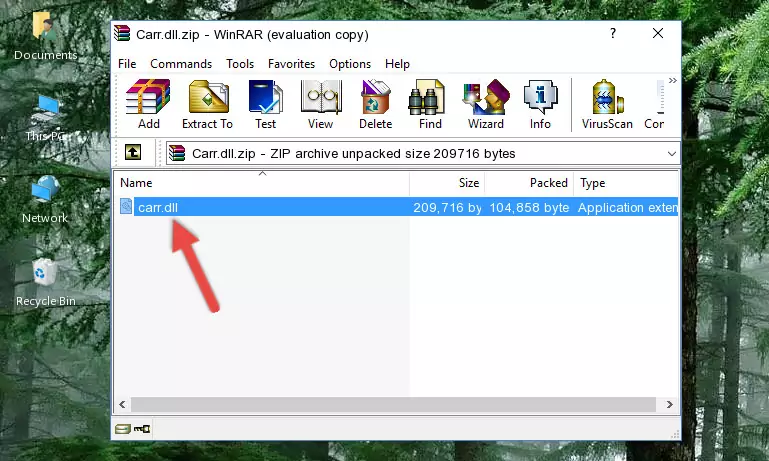Click the title bar help question mark
The image size is (769, 461).
(613, 33)
